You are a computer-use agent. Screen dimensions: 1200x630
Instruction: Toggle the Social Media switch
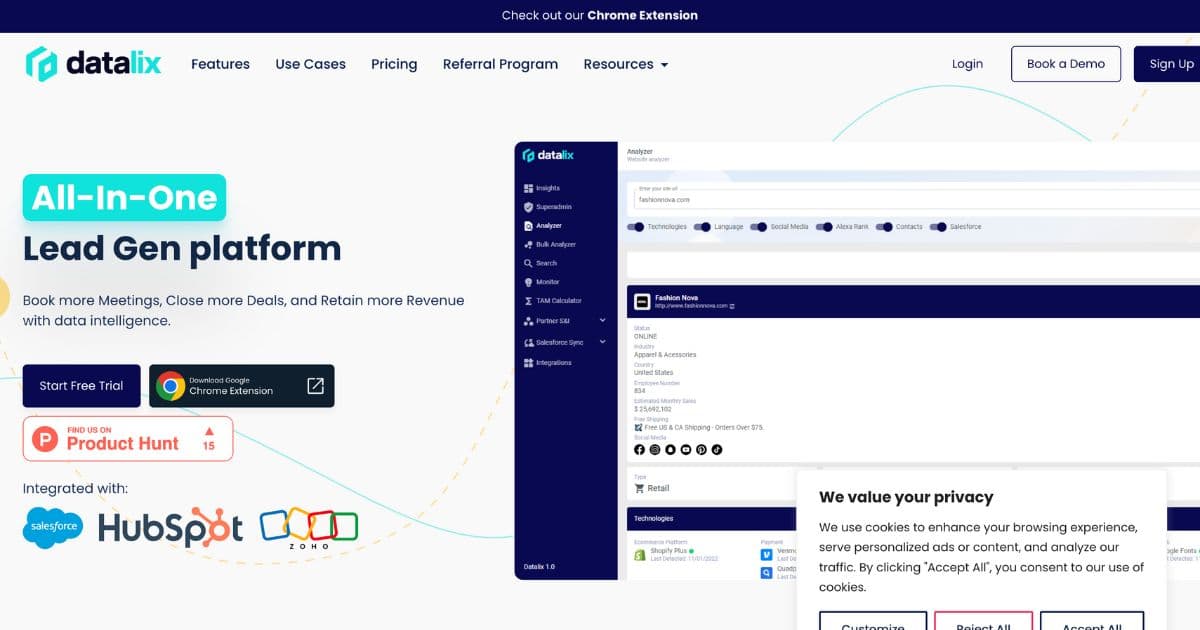(x=759, y=227)
